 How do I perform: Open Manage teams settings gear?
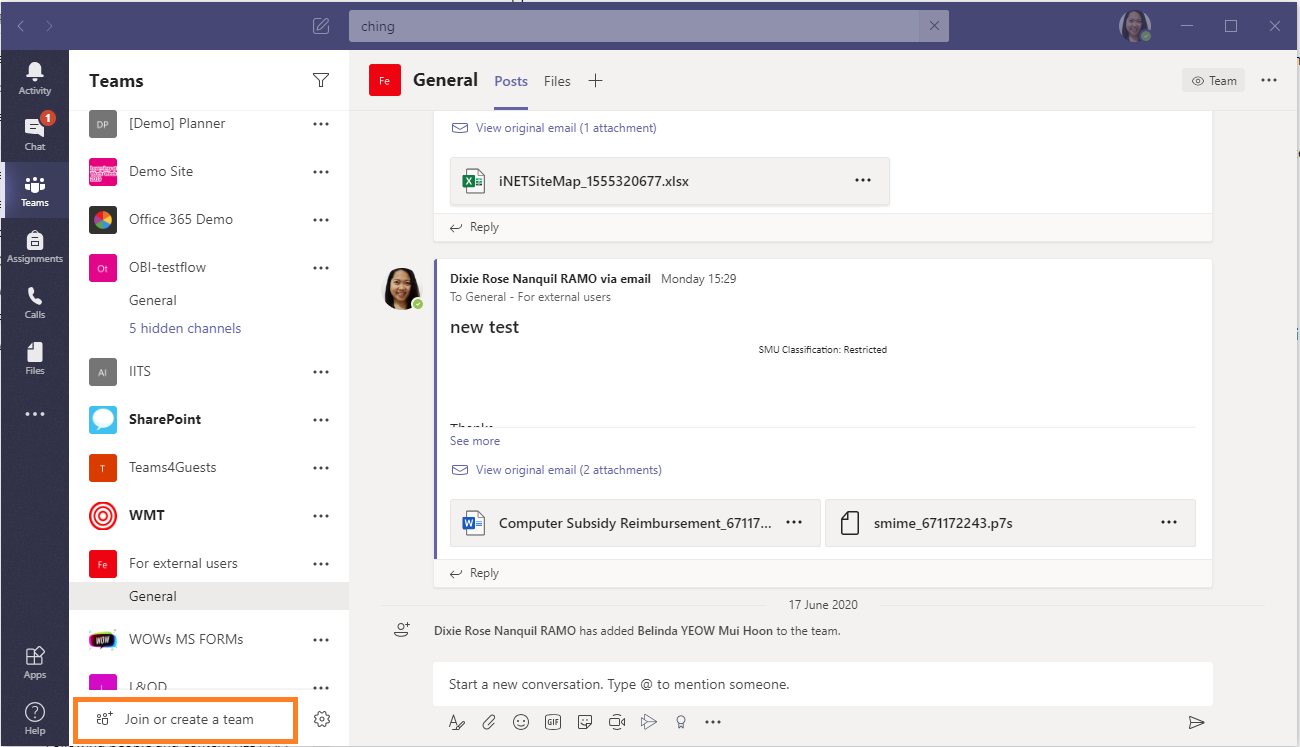[x=322, y=719]
